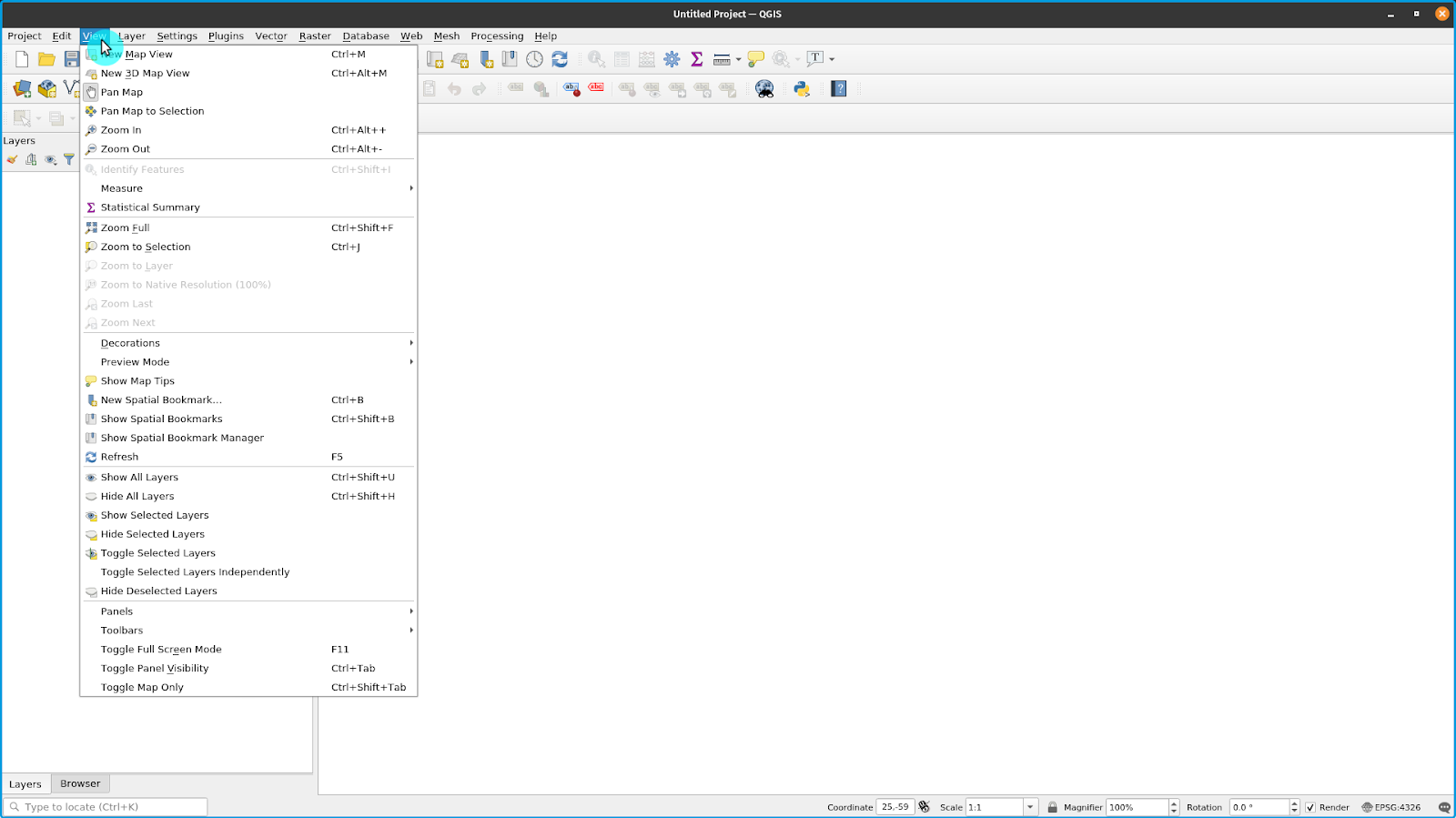Image resolution: width=1456 pixels, height=818 pixels.
Task: Click the Filter Legend funnel icon
Action: (69, 159)
